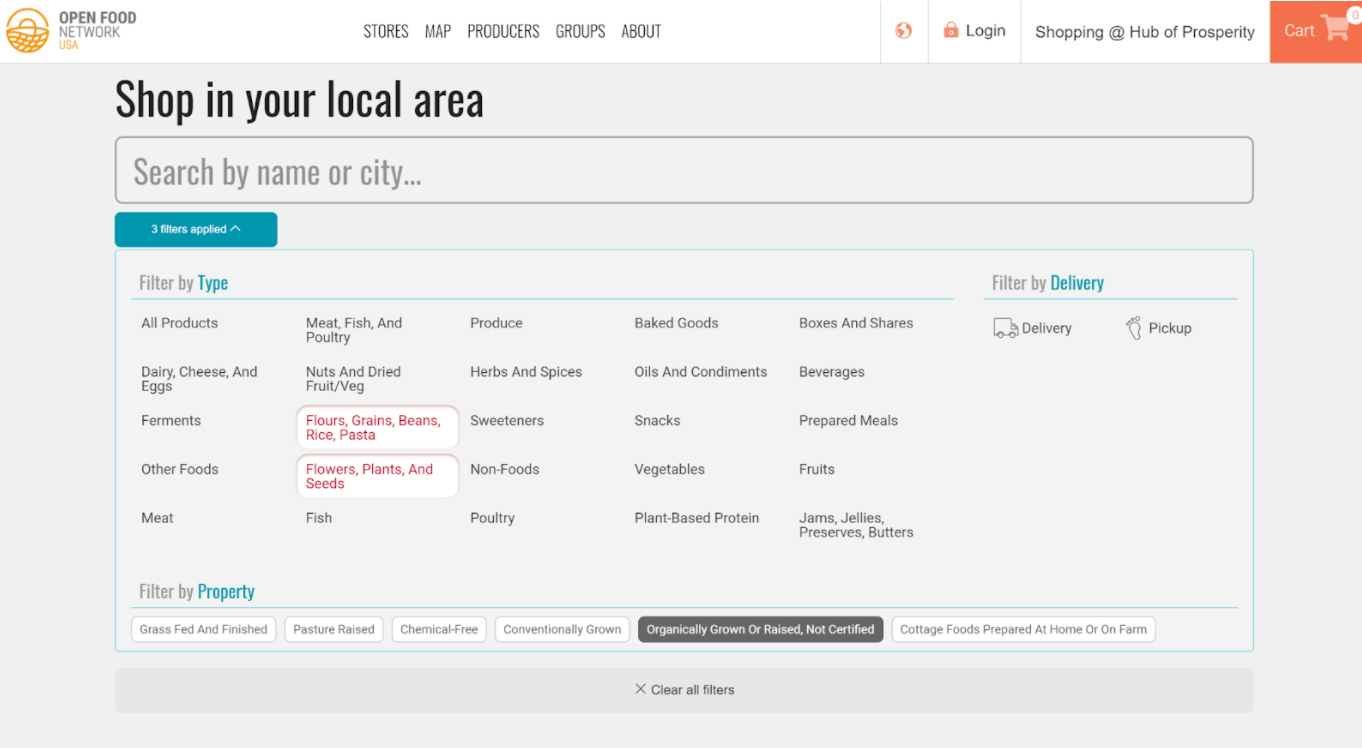Toggle the Other Foods filter

click(x=180, y=470)
